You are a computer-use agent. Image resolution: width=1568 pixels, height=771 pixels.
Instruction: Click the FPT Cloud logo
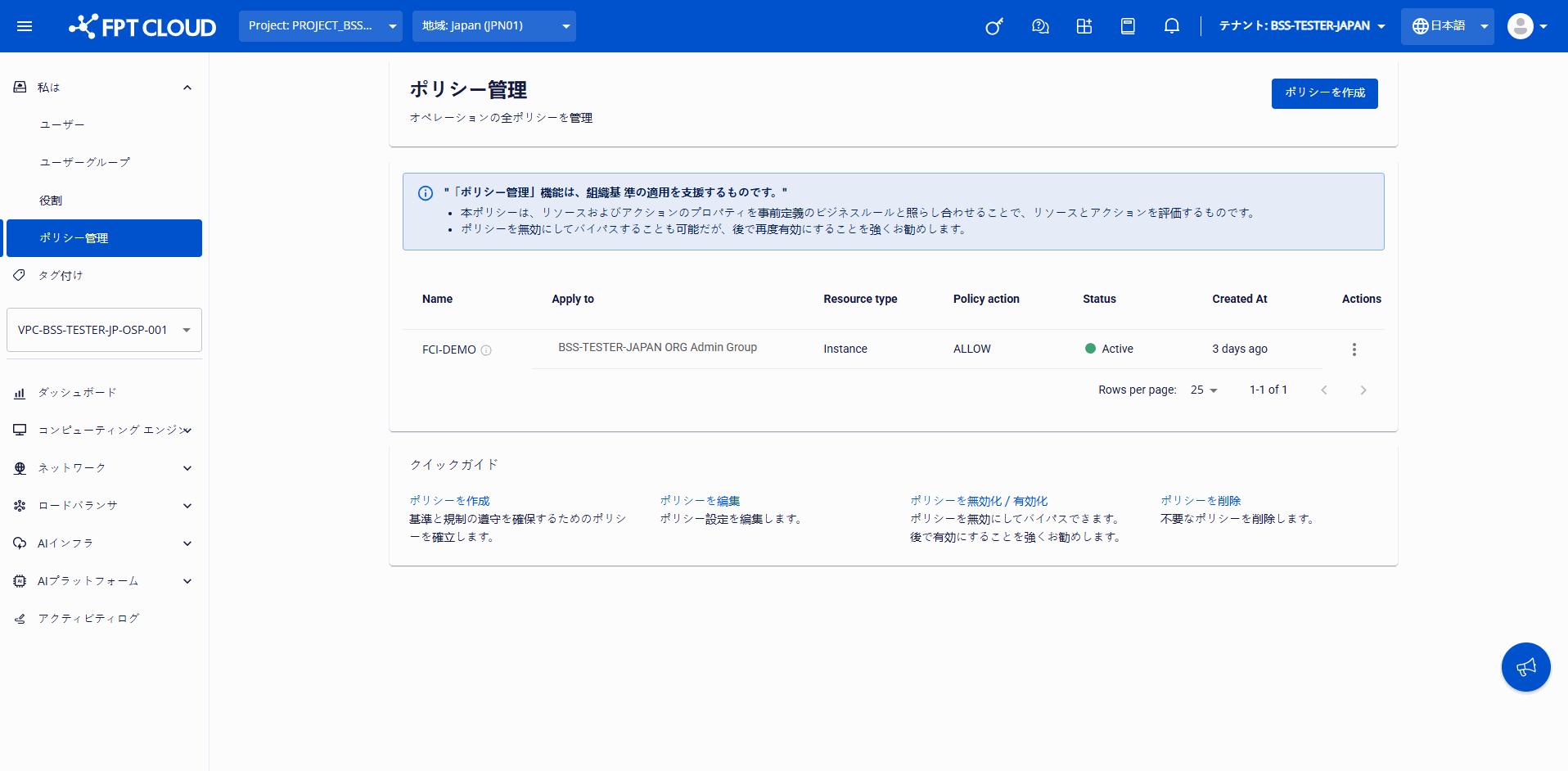click(142, 26)
